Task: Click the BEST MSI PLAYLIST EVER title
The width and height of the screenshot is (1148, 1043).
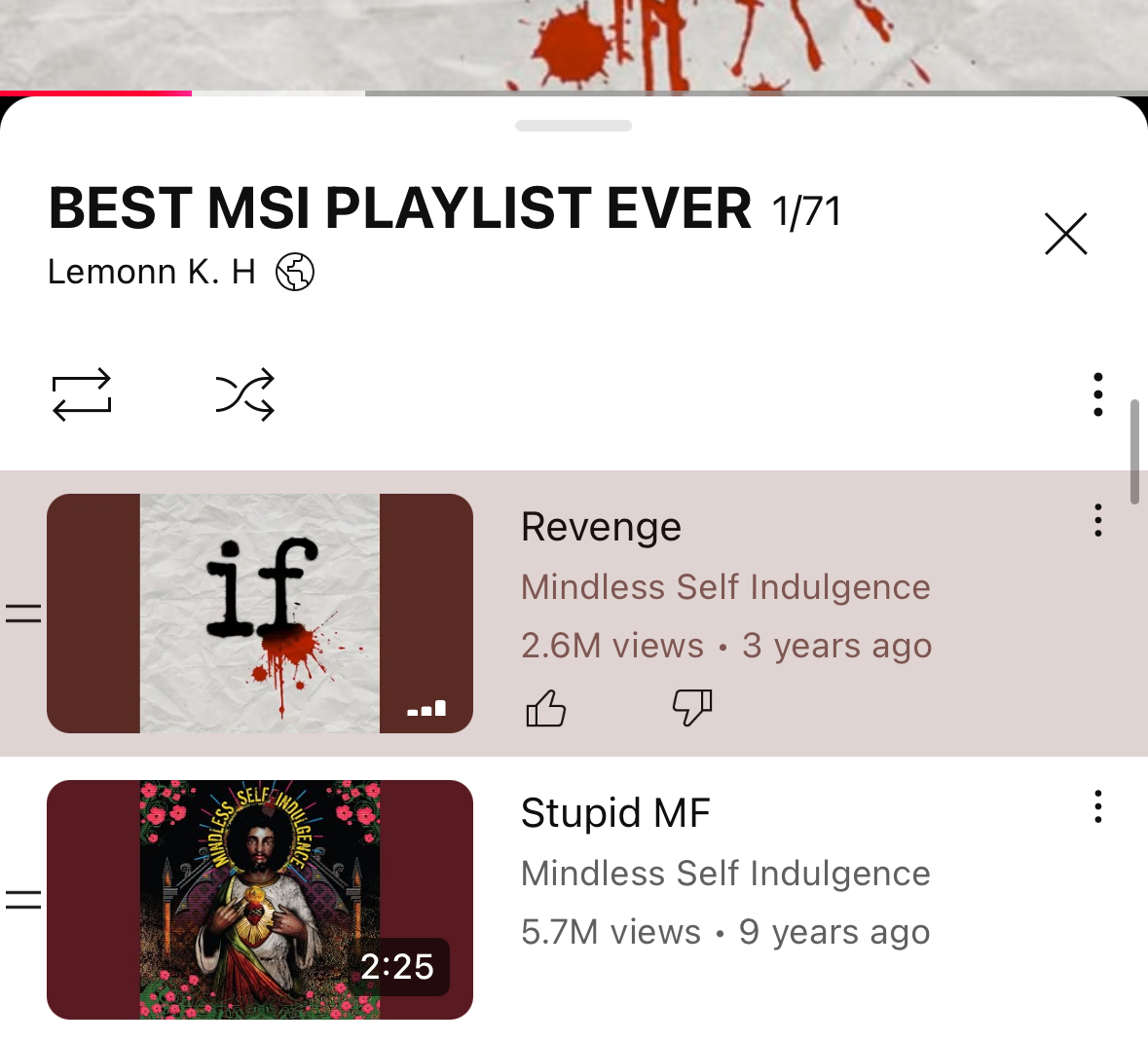Action: 400,208
